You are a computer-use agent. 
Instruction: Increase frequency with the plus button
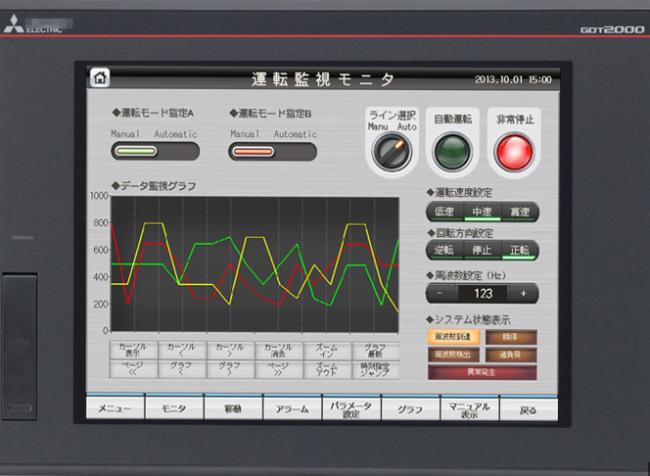coord(523,294)
